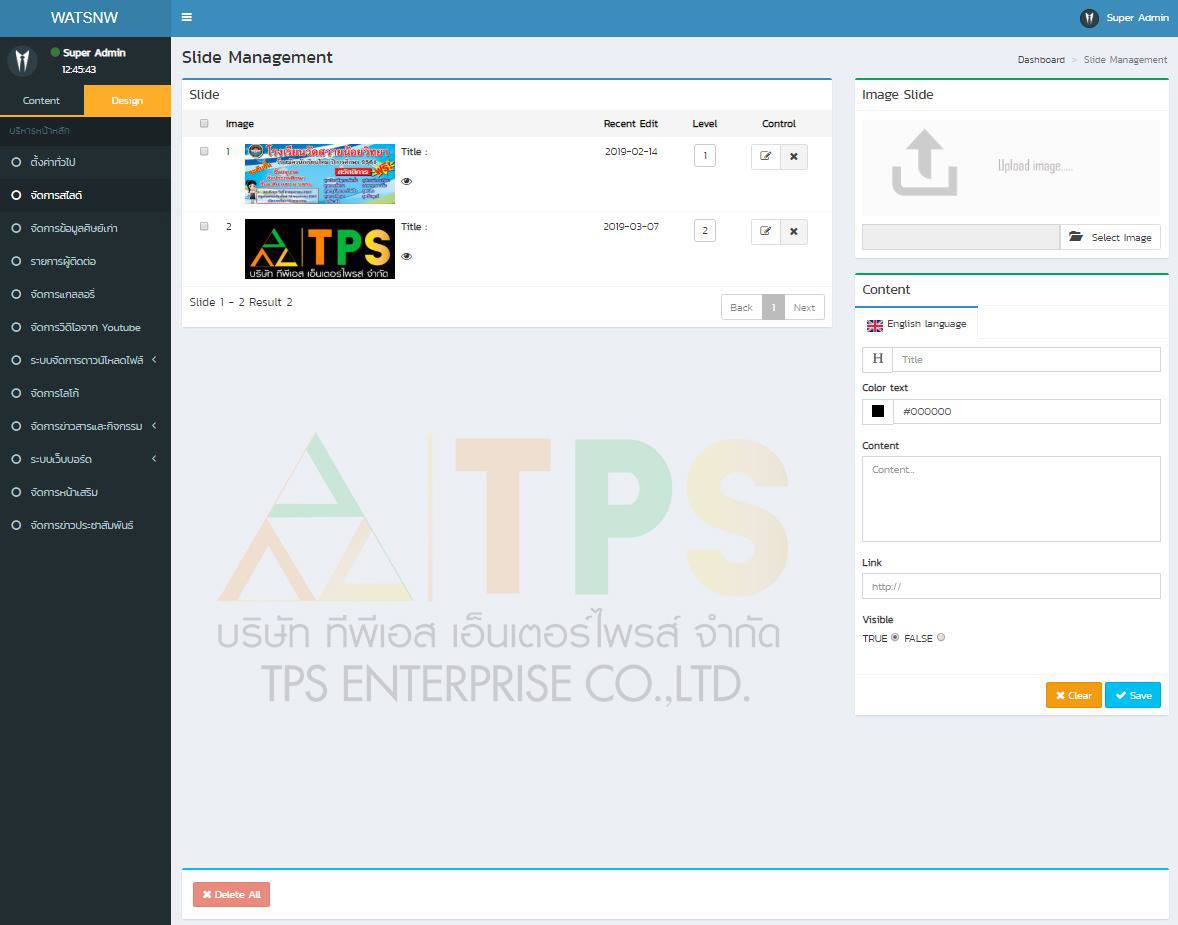Delete slide 1 using the X icon

coord(794,156)
